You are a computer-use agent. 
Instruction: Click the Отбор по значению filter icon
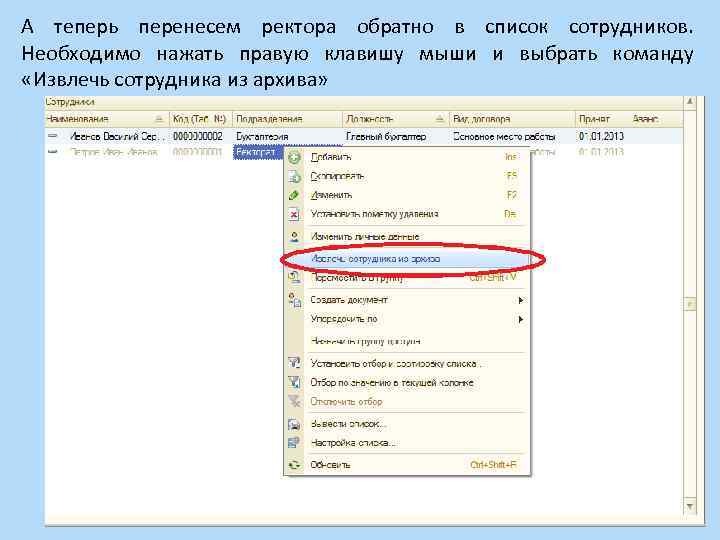click(x=294, y=382)
